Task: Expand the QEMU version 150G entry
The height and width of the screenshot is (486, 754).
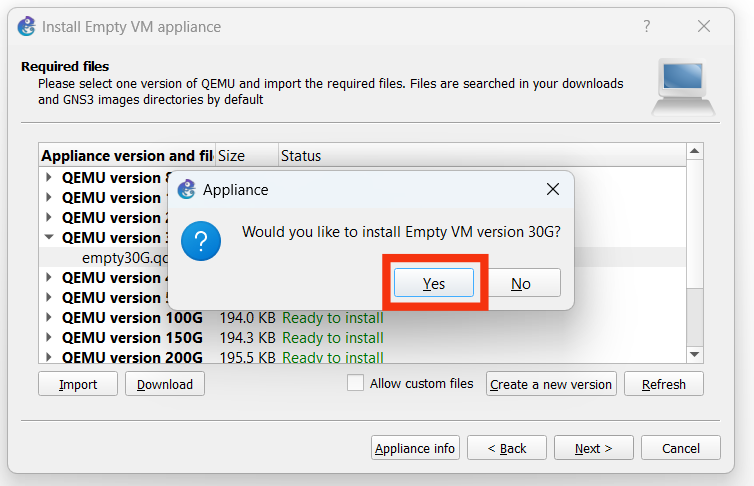Action: 50,338
